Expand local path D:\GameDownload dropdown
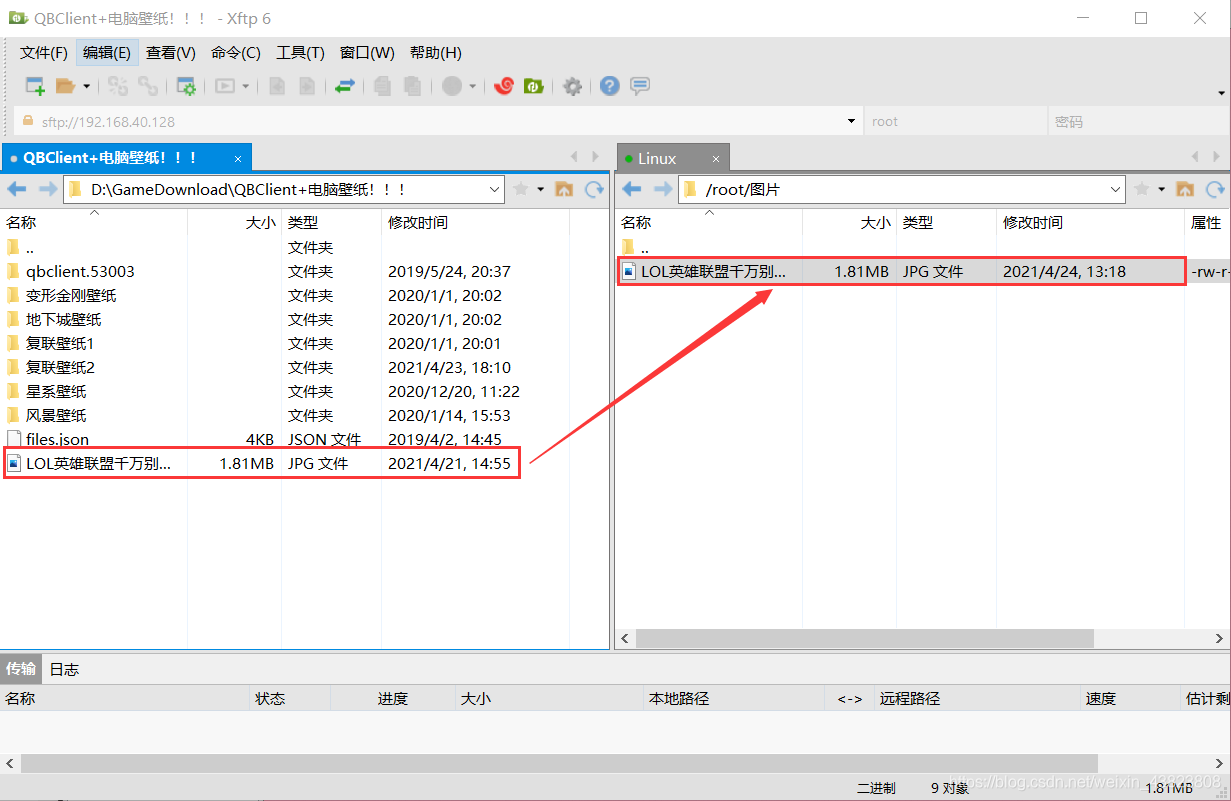 pyautogui.click(x=494, y=189)
